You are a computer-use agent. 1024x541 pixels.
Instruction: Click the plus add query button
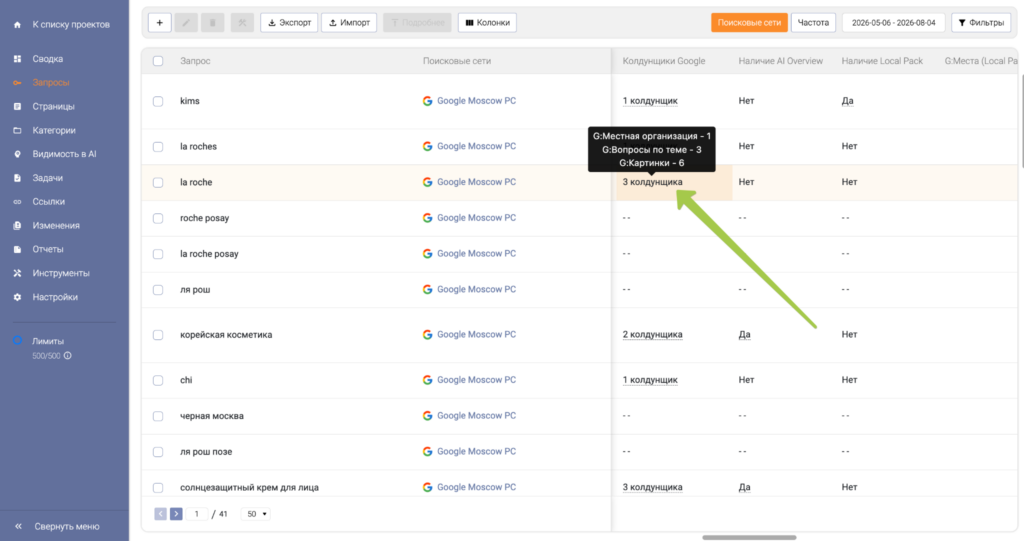159,23
